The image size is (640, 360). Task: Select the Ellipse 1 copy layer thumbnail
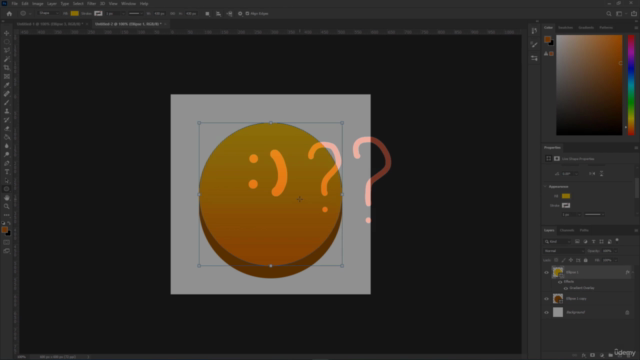point(558,299)
